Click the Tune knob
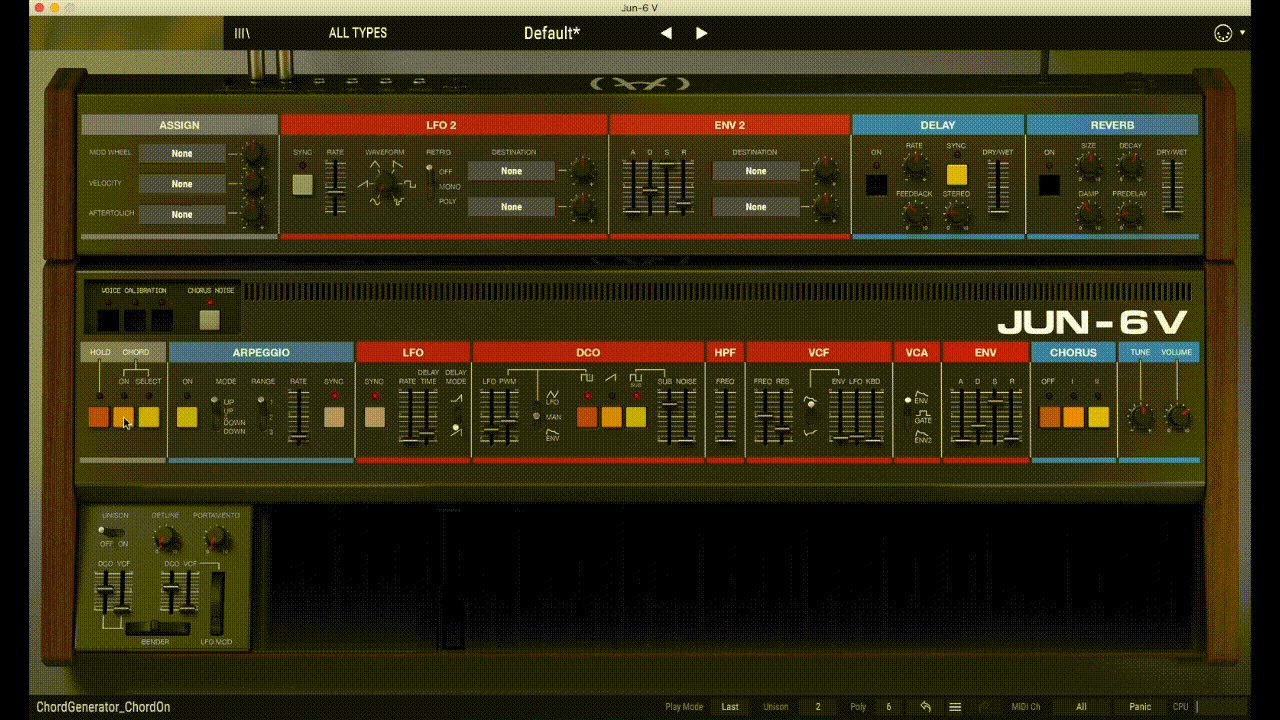Viewport: 1280px width, 720px height. coord(1140,416)
